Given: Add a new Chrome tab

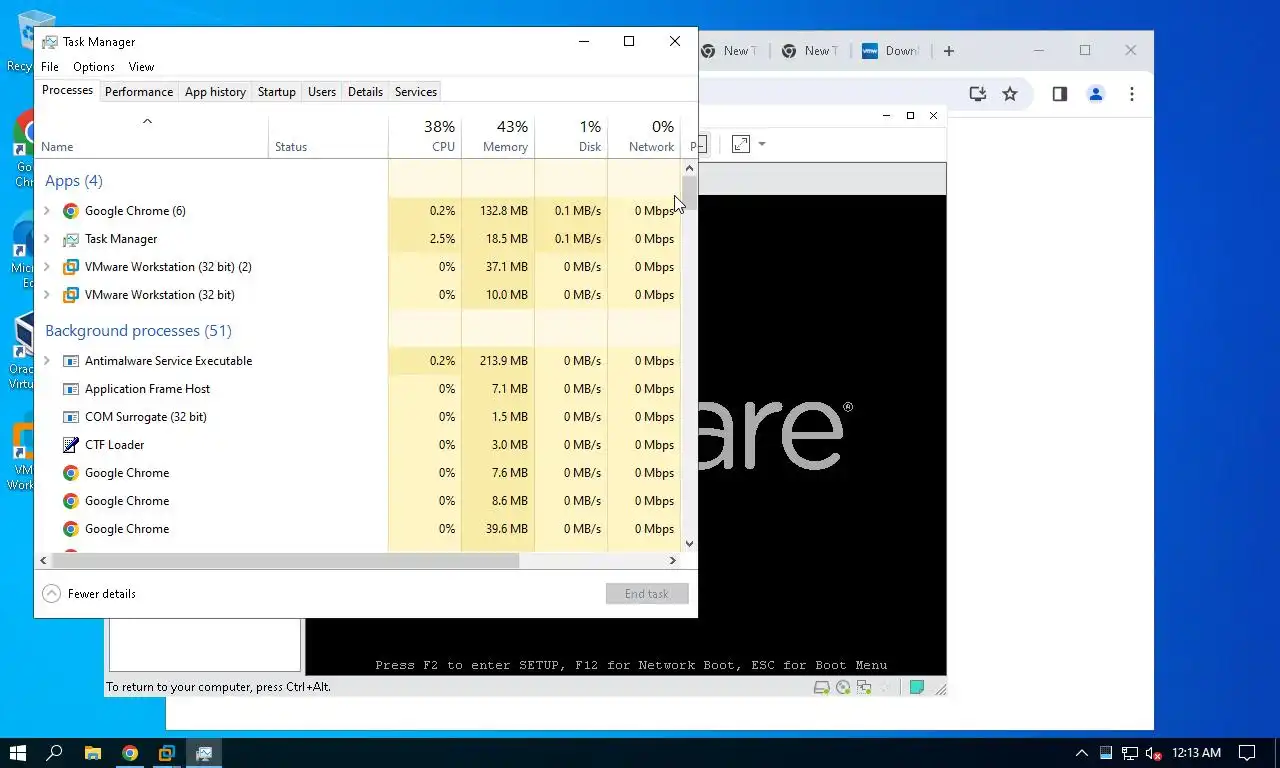Looking at the screenshot, I should pos(949,51).
